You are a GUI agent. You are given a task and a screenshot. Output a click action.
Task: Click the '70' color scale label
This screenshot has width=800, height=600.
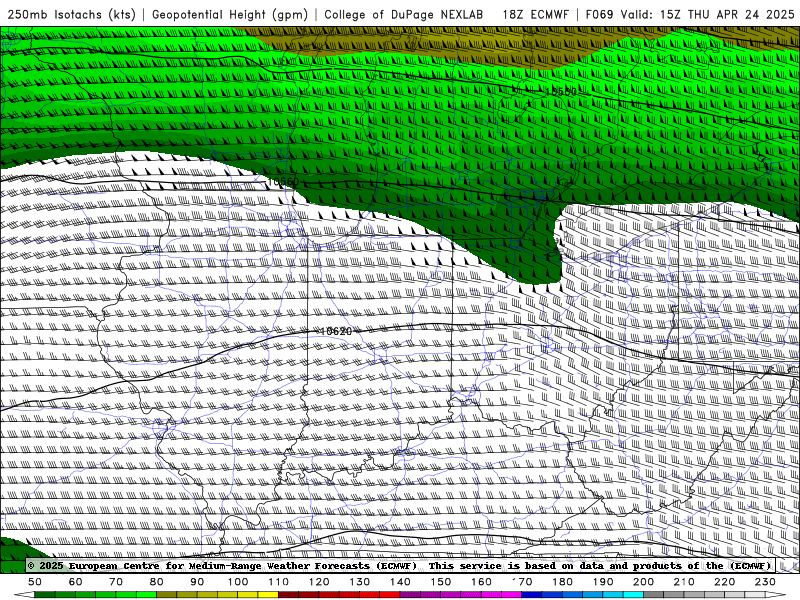point(116,582)
